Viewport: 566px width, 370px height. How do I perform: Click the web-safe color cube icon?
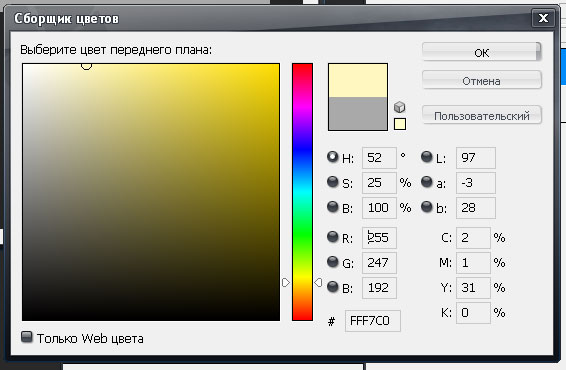point(400,107)
